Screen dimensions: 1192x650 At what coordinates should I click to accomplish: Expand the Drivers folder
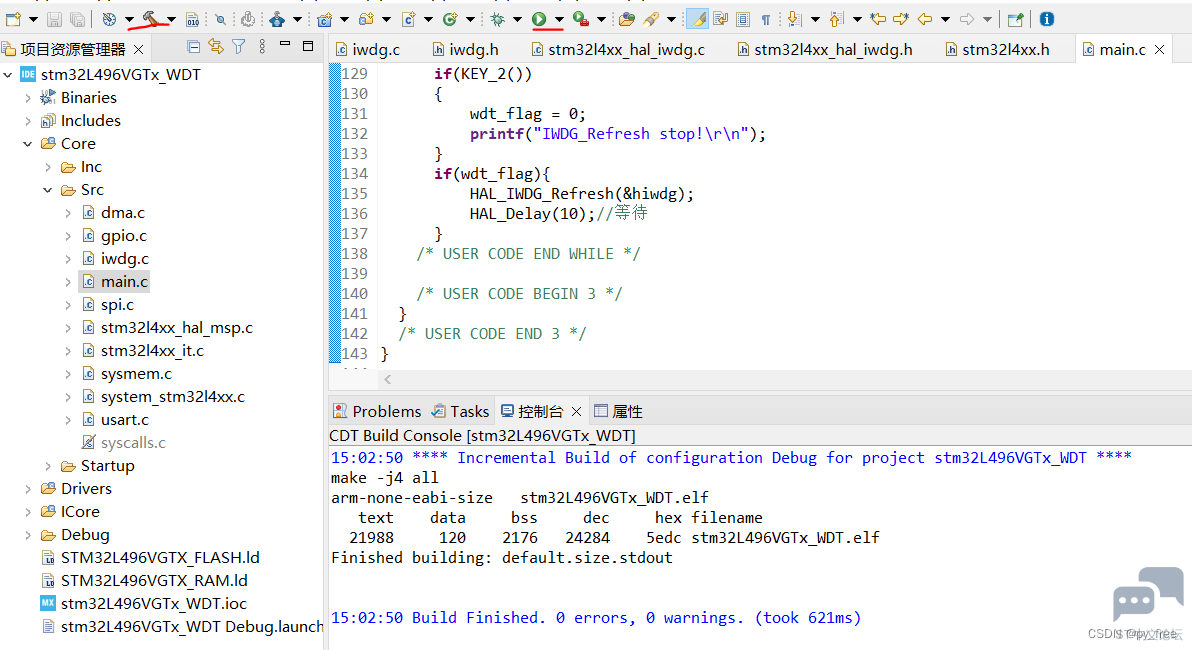pos(28,489)
